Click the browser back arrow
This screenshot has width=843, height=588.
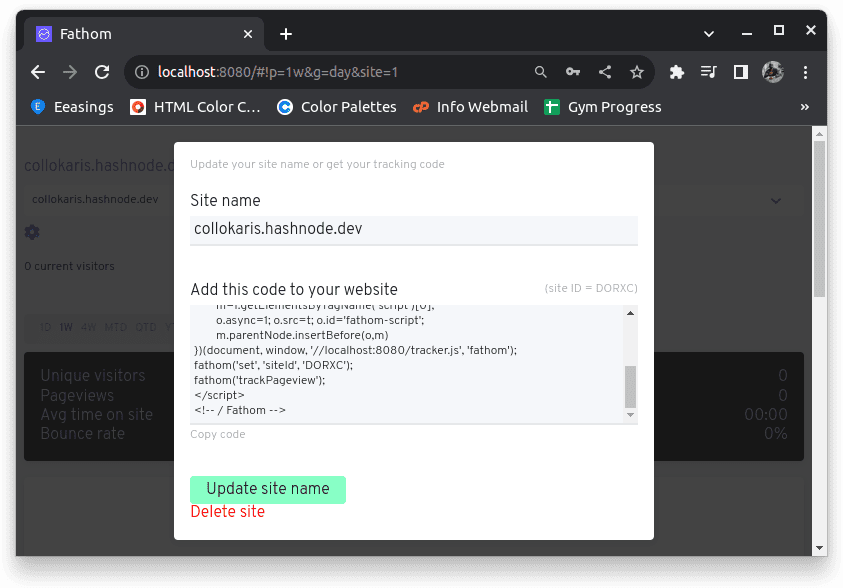(38, 72)
